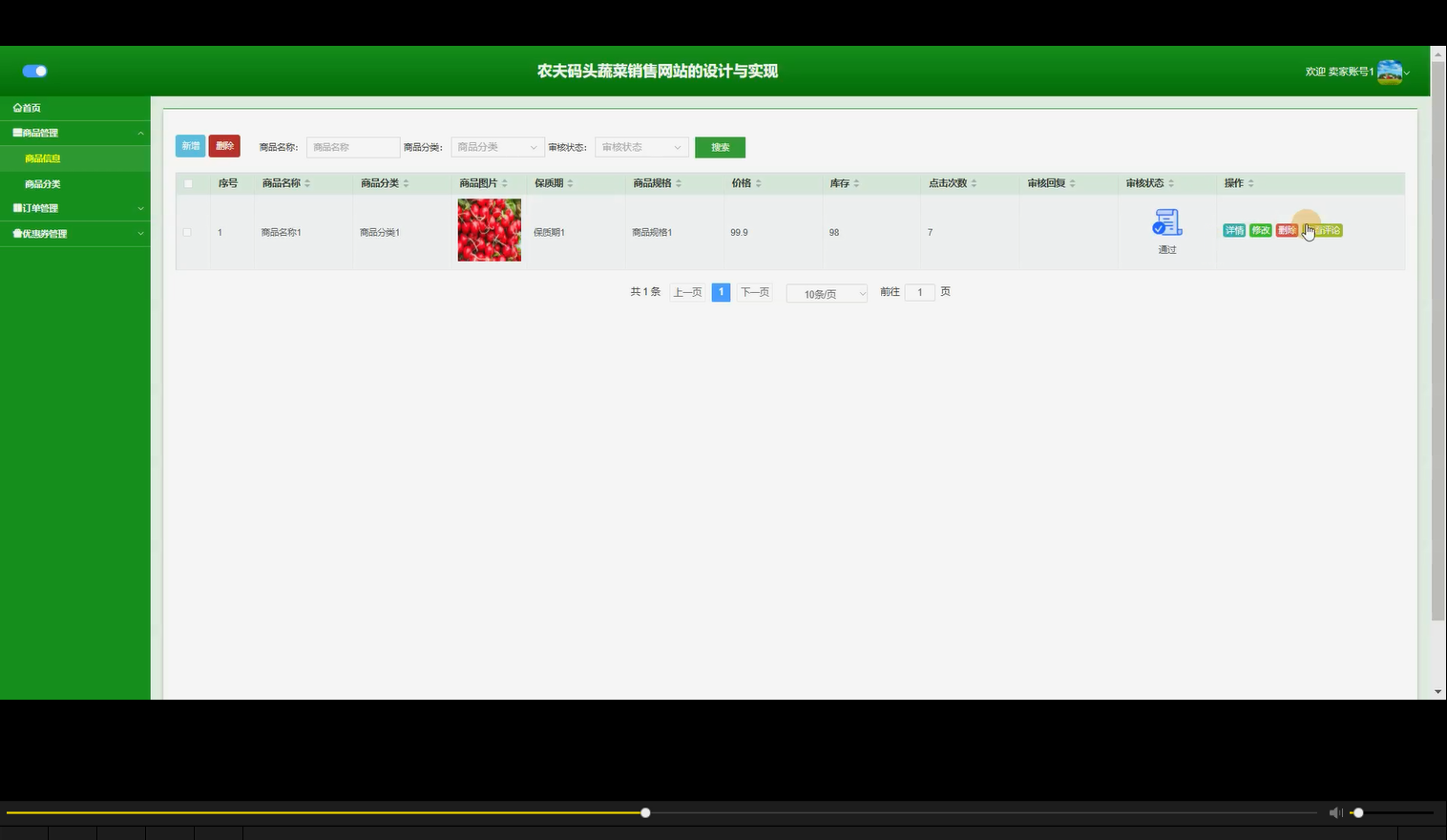The image size is (1447, 840).
Task: Sort by 保质期 column arrows
Action: [570, 183]
